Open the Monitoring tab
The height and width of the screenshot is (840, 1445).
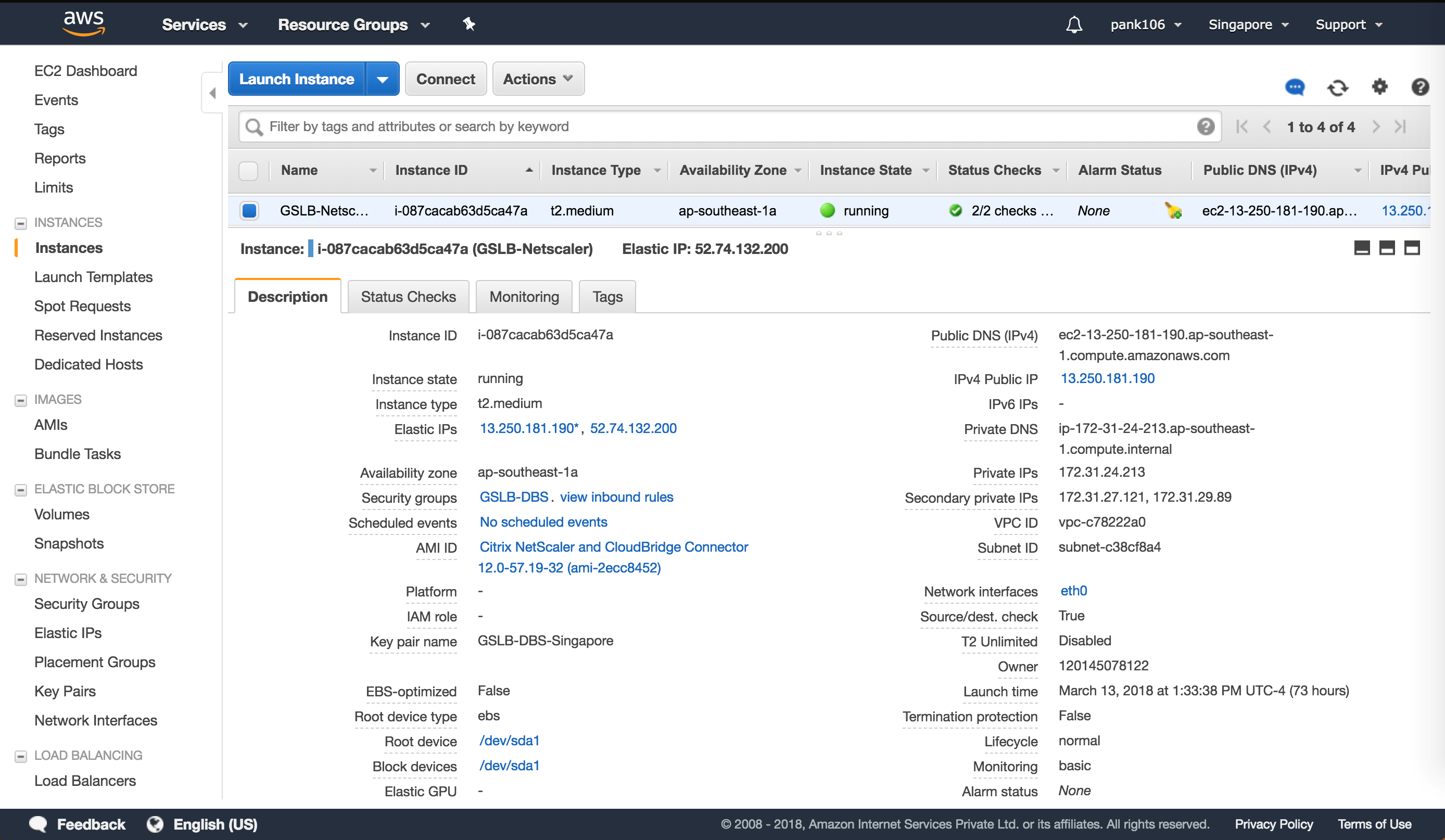coord(524,297)
